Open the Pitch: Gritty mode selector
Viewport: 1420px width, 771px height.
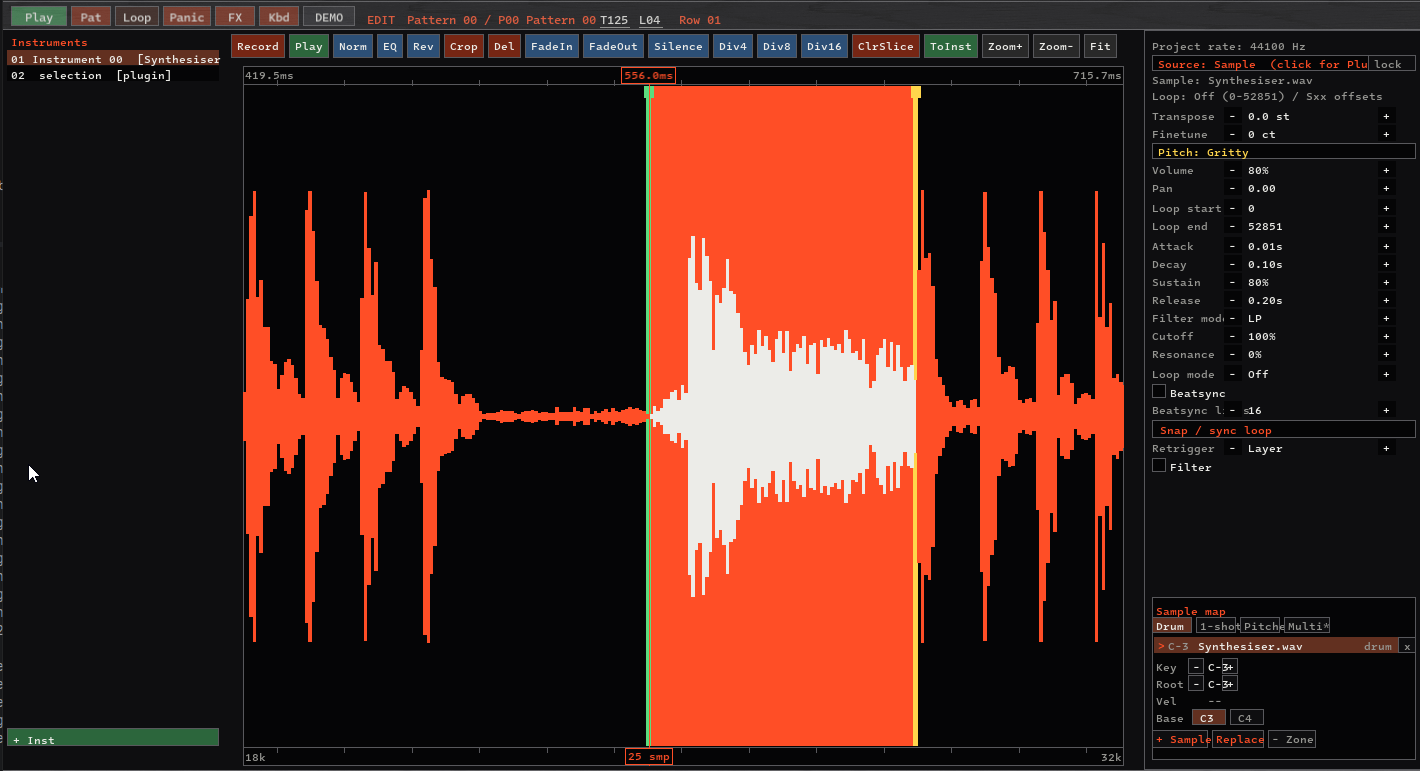tap(1284, 152)
